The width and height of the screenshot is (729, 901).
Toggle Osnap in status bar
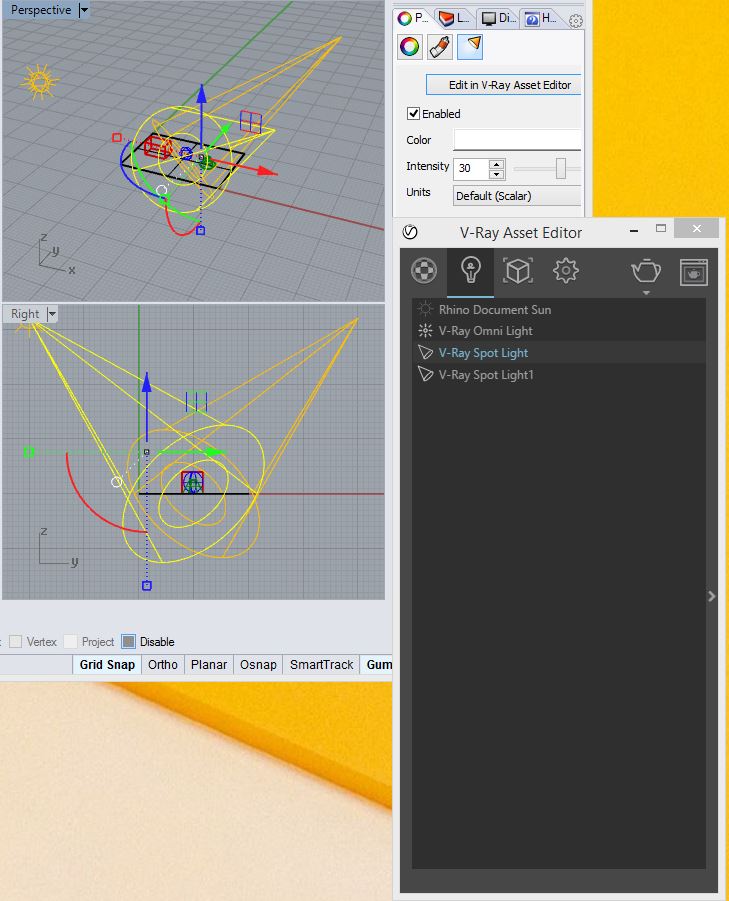click(258, 664)
